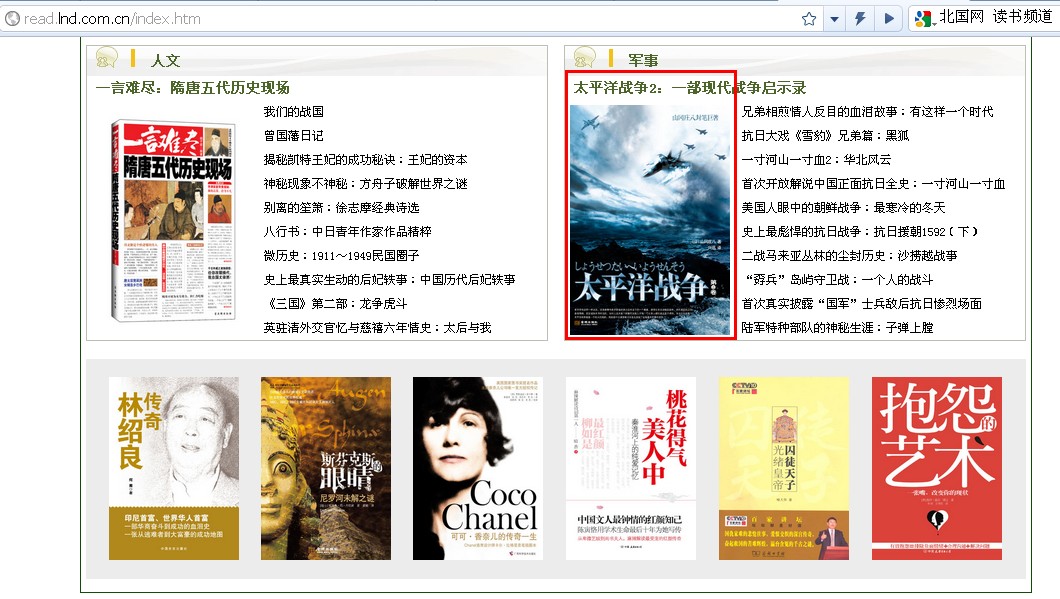Click the chat bubble icon beside 军事
1060x599 pixels.
[x=585, y=57]
